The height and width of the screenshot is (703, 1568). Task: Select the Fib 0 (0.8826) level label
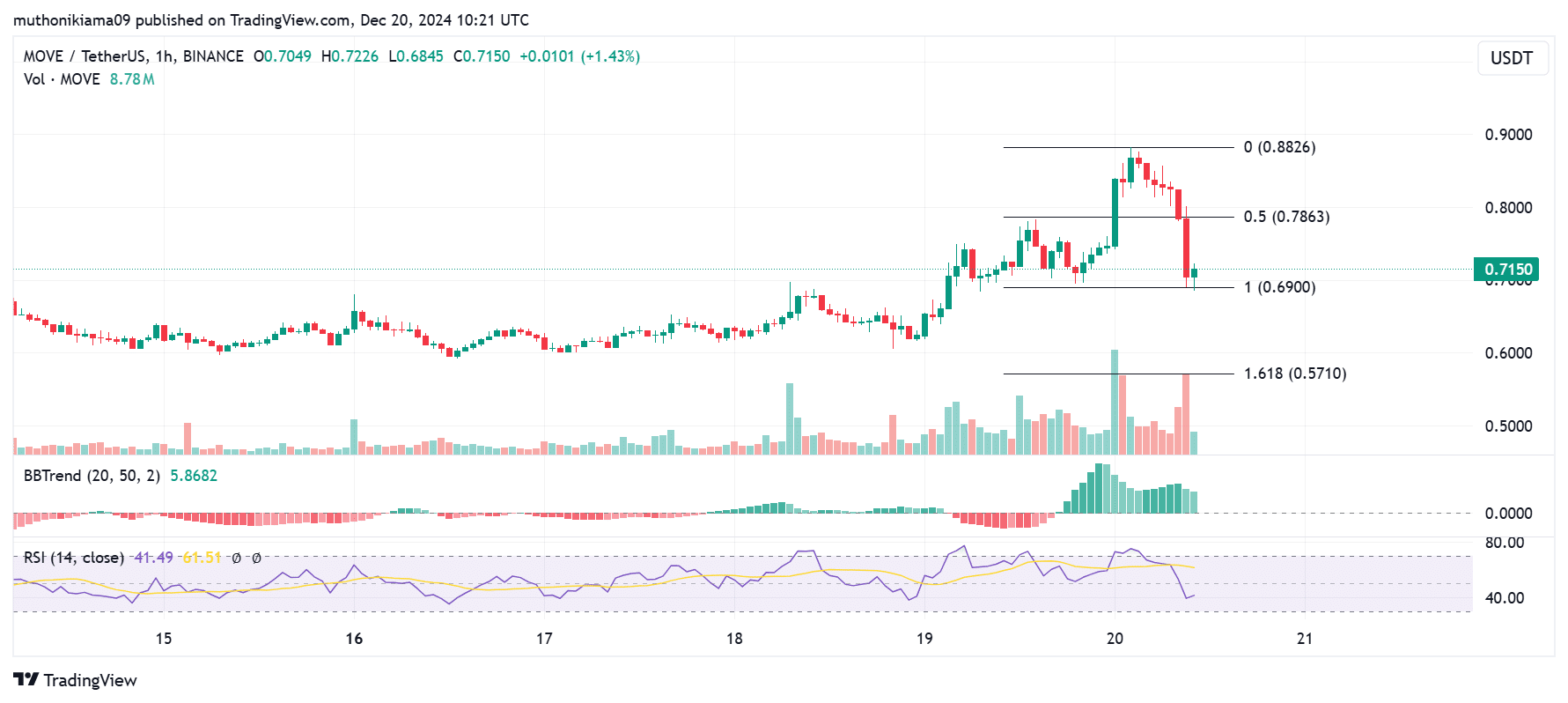click(1279, 147)
